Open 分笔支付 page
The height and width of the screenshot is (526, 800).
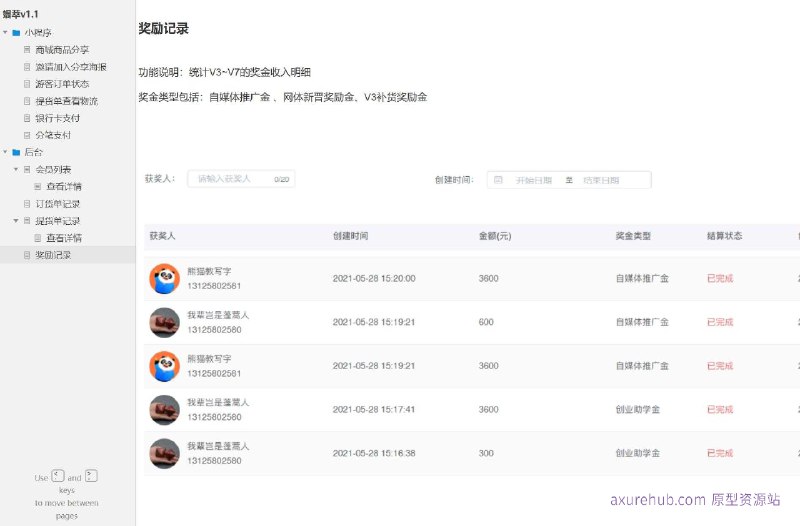coord(53,135)
